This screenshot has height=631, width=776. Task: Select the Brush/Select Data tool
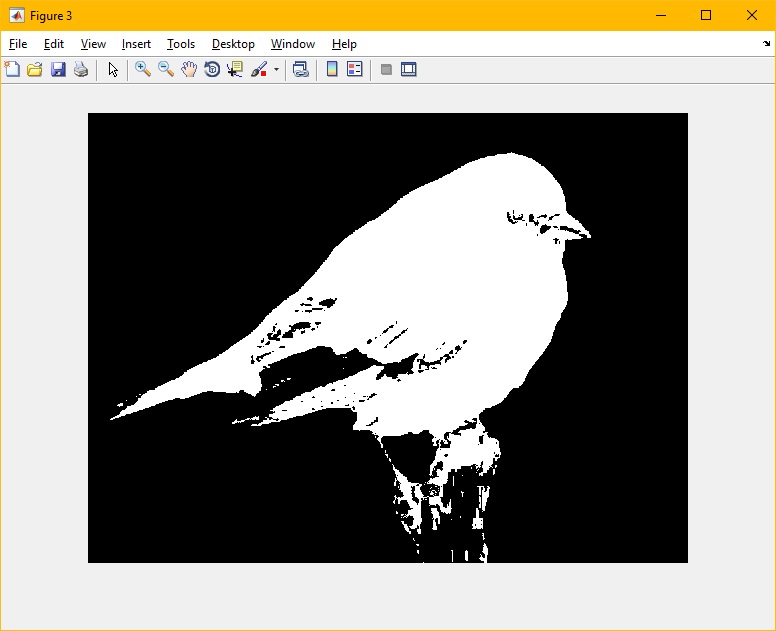pyautogui.click(x=259, y=70)
